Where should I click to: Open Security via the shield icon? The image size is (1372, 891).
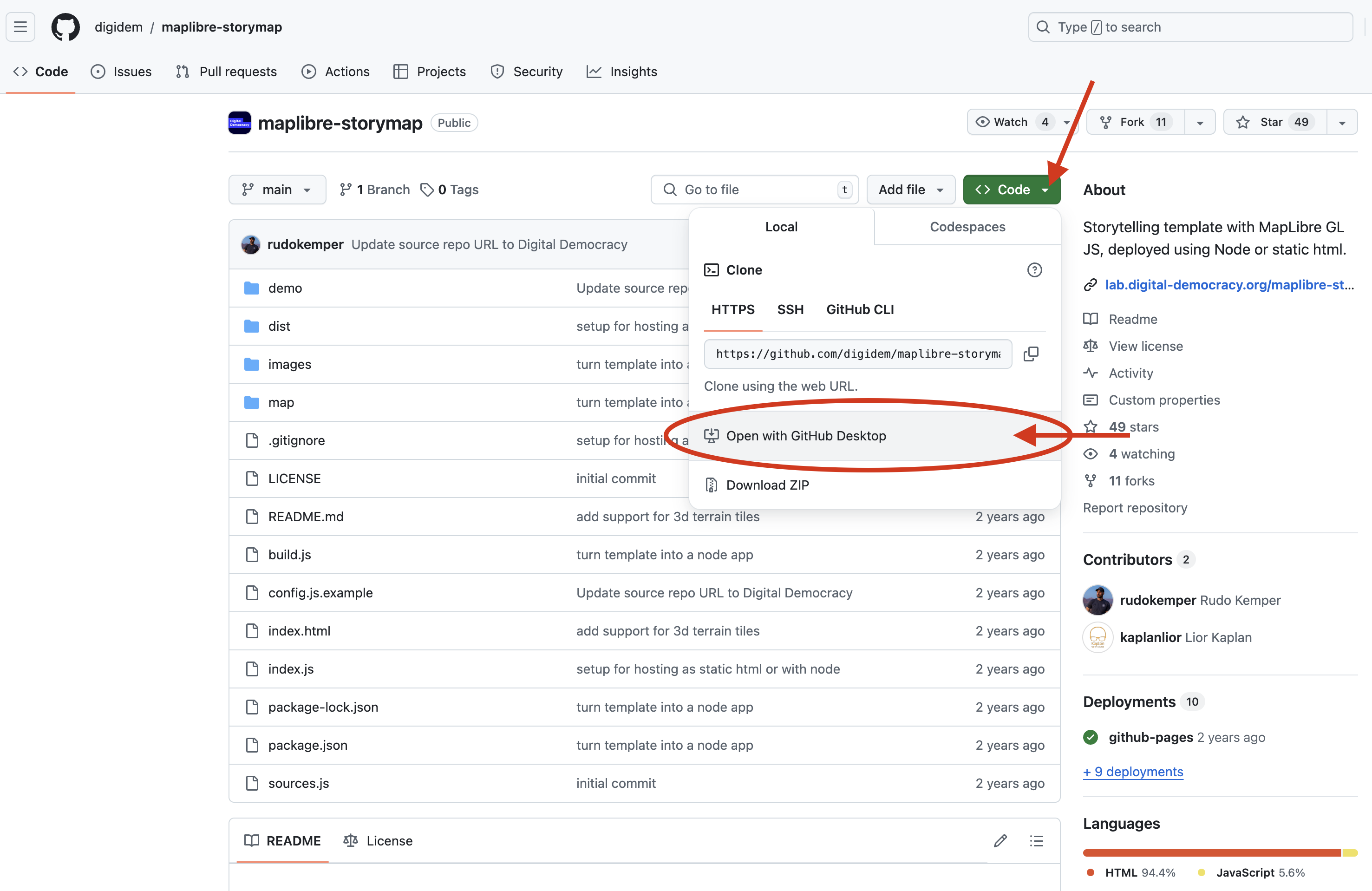pyautogui.click(x=497, y=72)
